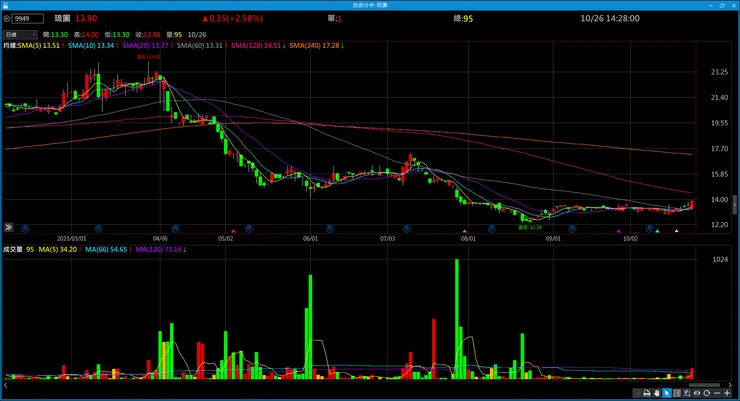Screen dimensions: 740x401
Task: Click the 10/26 14:28:00 timestamp
Action: [x=610, y=18]
